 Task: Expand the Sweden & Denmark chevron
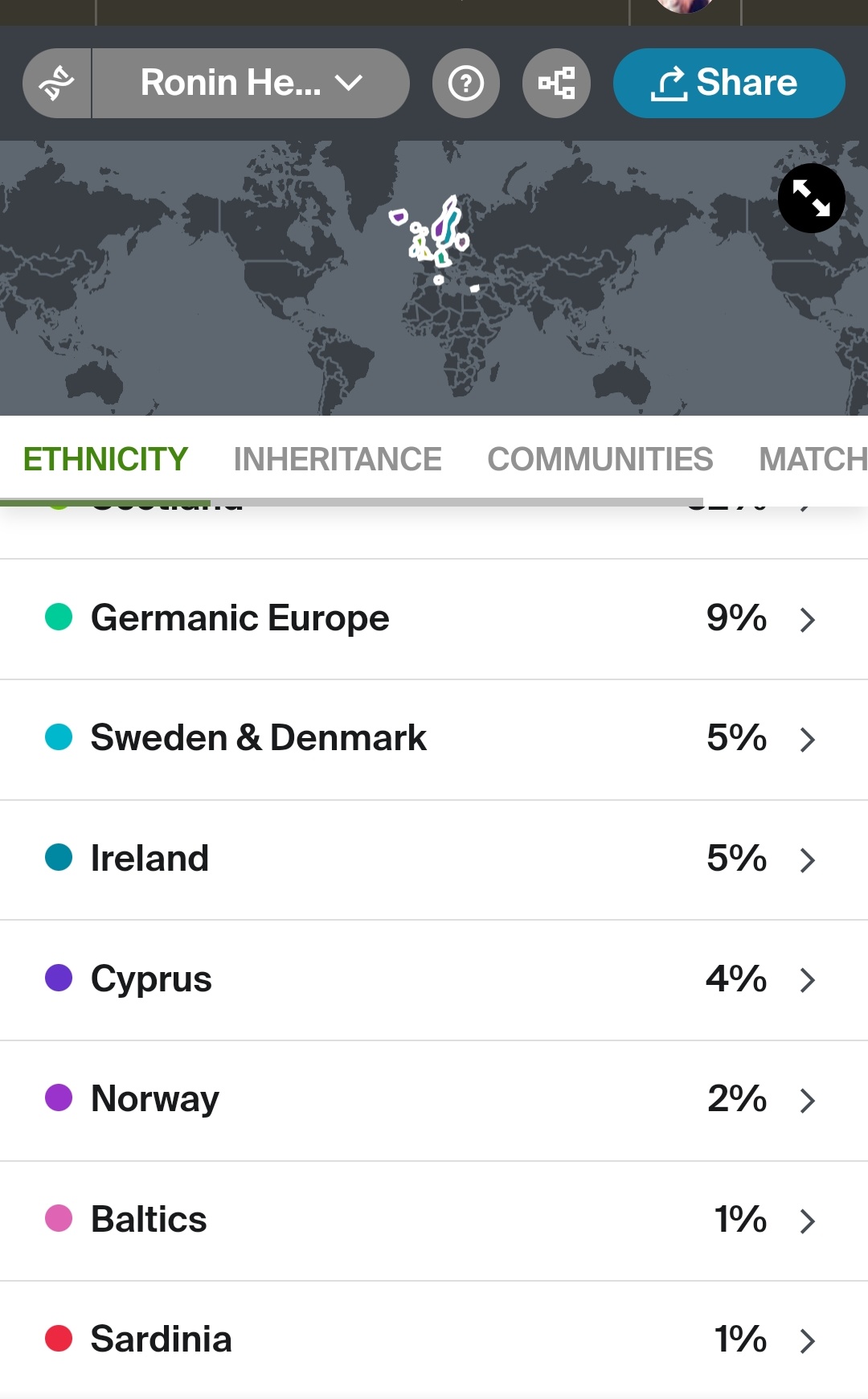click(x=808, y=740)
